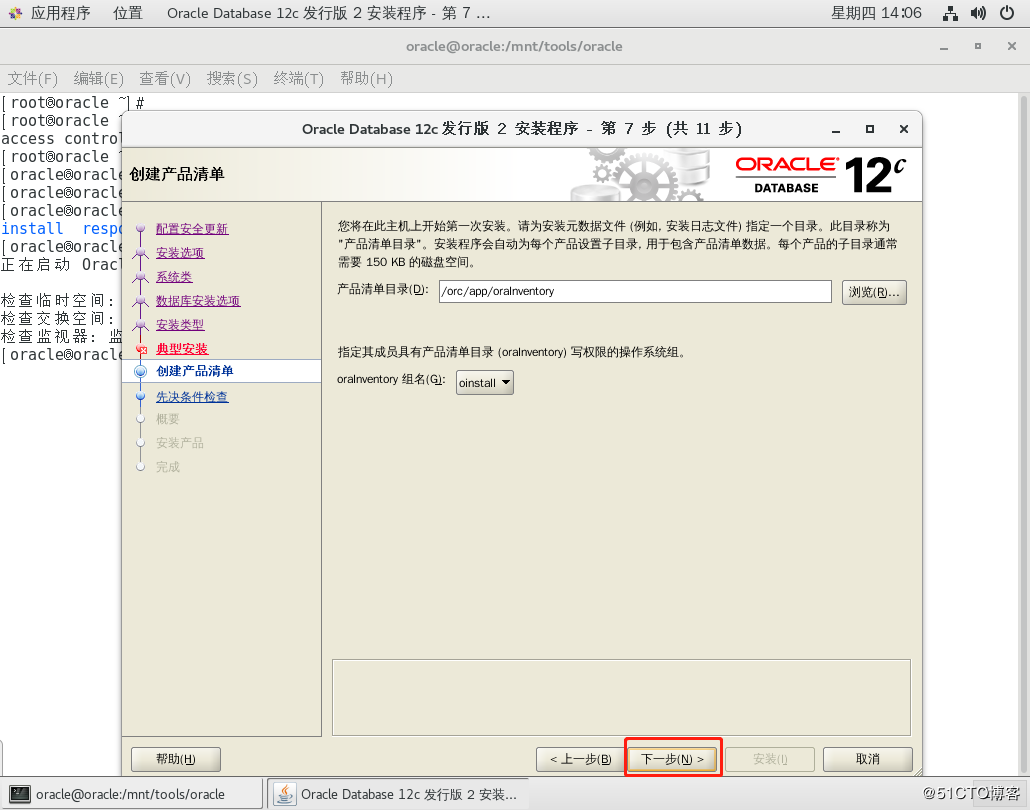
Task: Click the empty message area in installer
Action: [x=621, y=698]
